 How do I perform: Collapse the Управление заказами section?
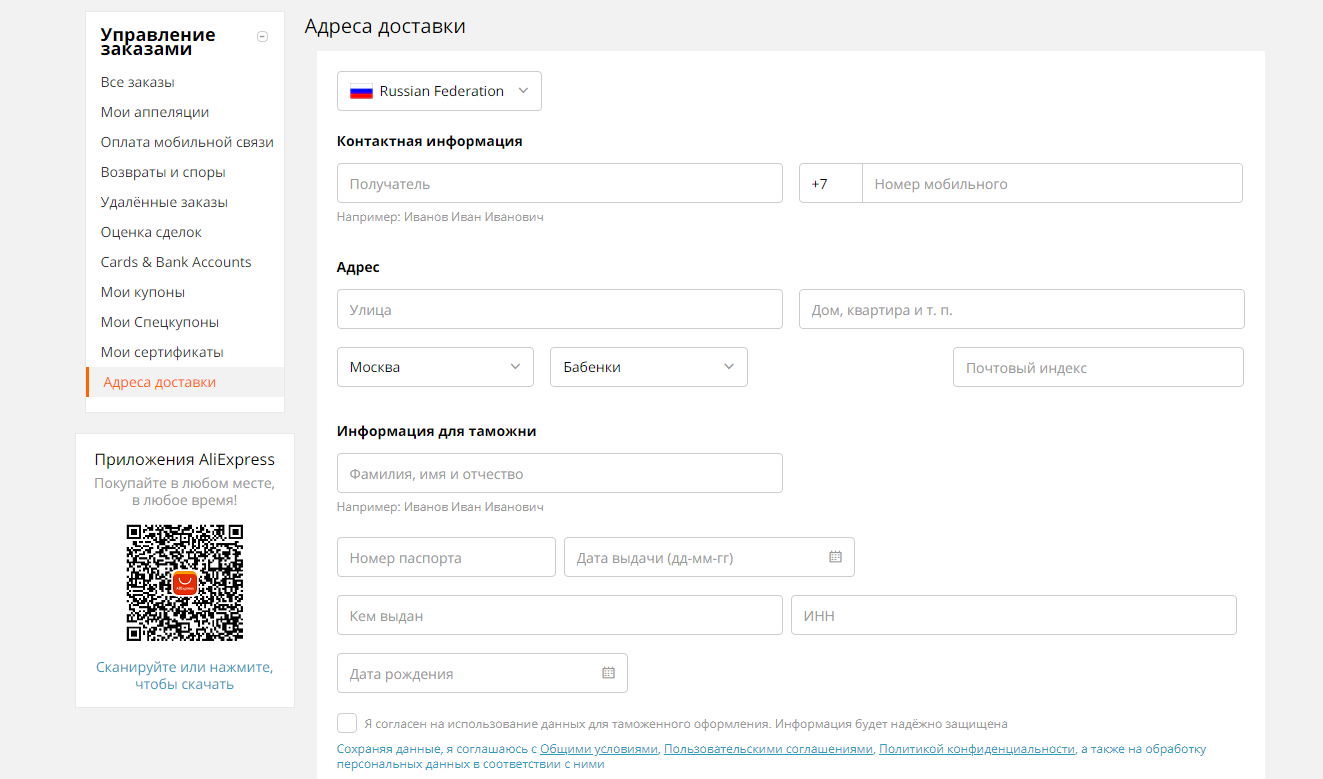pos(262,37)
